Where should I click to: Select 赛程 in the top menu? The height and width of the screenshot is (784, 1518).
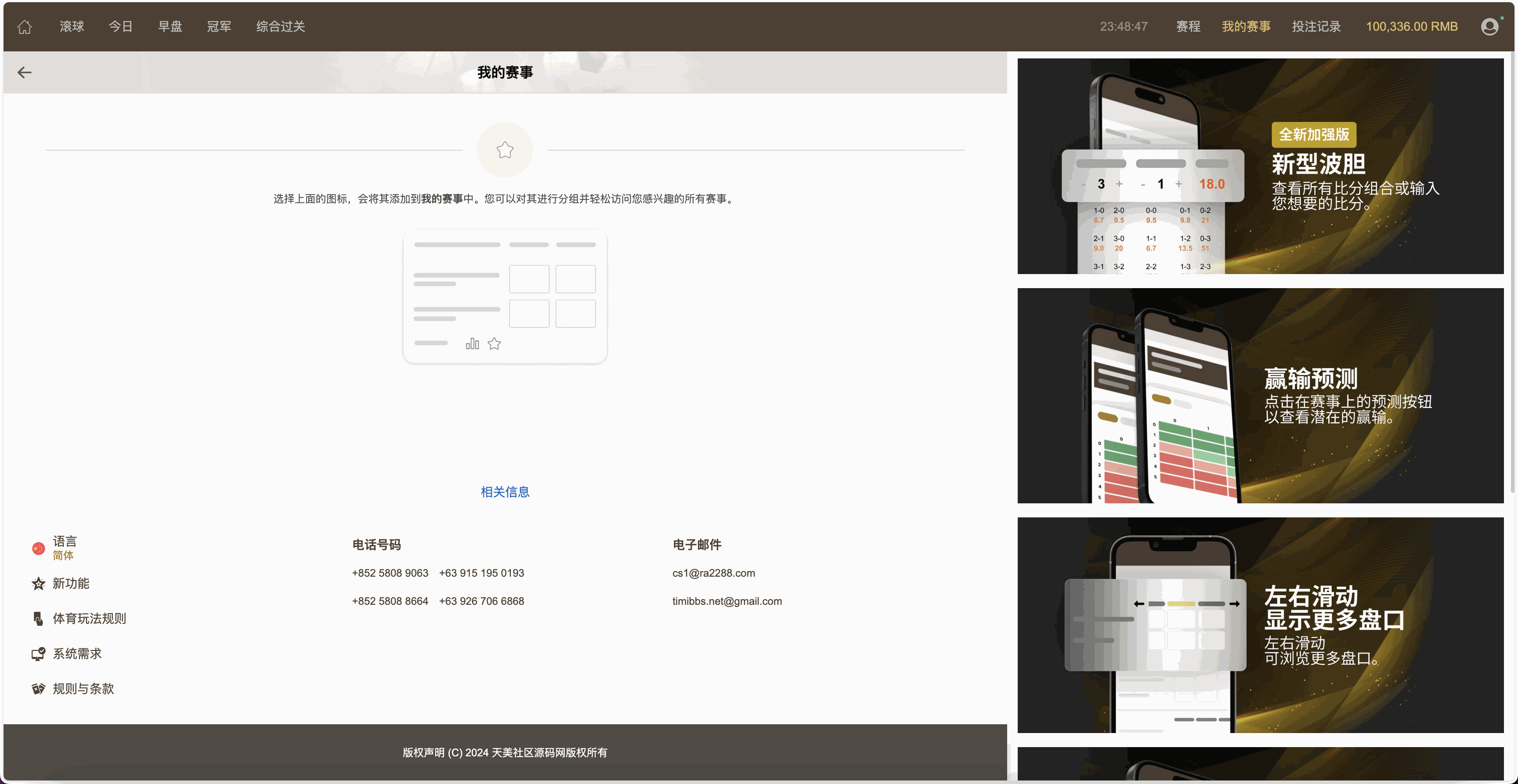(1187, 26)
